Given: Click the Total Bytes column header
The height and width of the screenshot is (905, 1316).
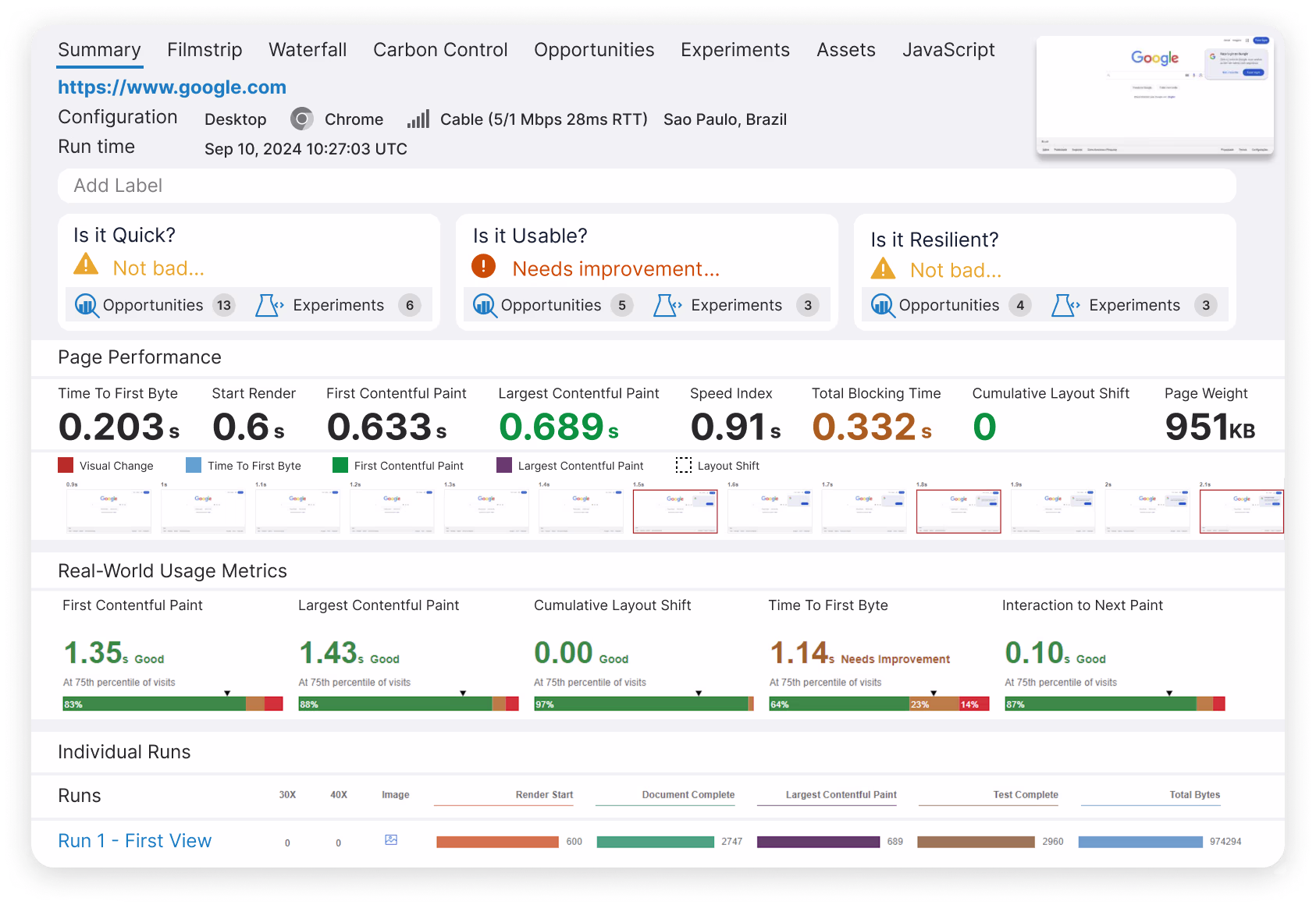Looking at the screenshot, I should point(1194,795).
